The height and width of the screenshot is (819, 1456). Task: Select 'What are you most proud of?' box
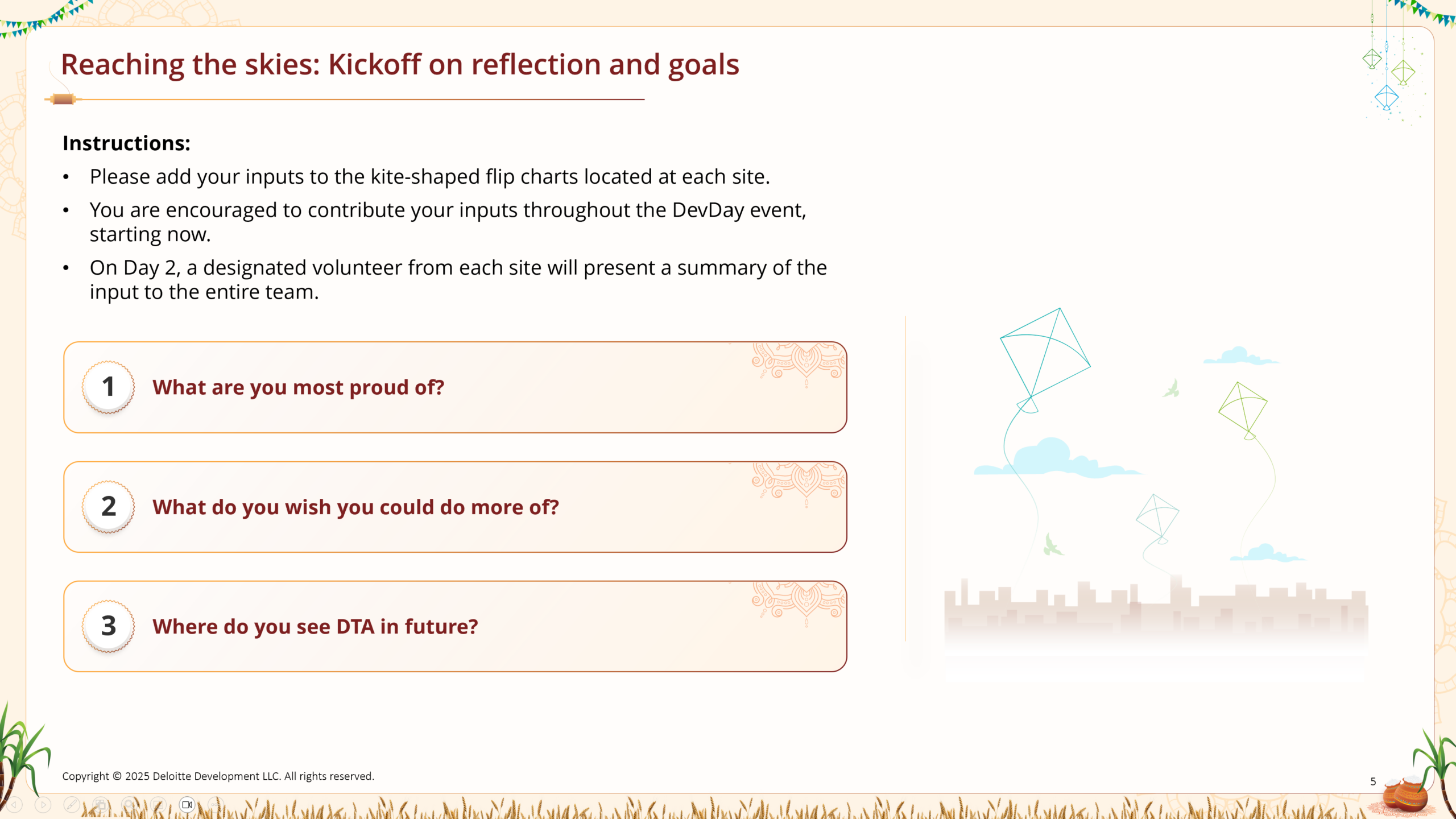[455, 387]
